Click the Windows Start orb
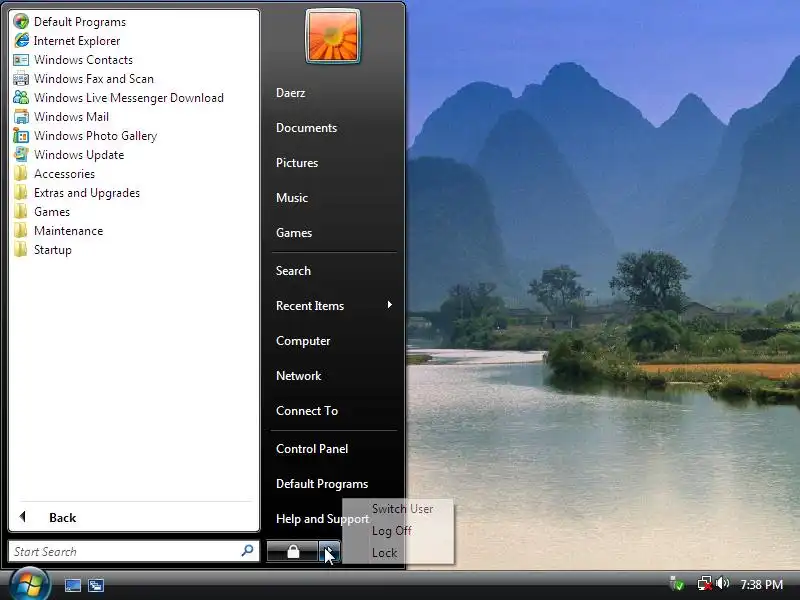Screen dimensions: 800x600 click(30, 583)
